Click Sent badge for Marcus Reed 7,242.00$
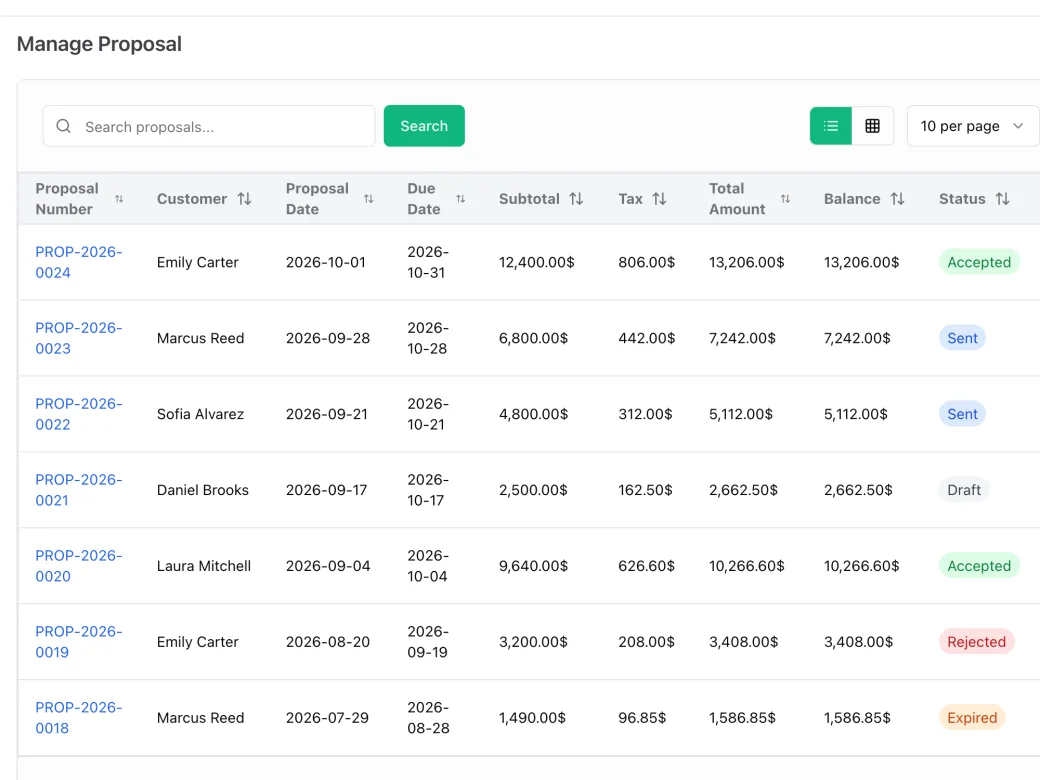 [x=962, y=338]
